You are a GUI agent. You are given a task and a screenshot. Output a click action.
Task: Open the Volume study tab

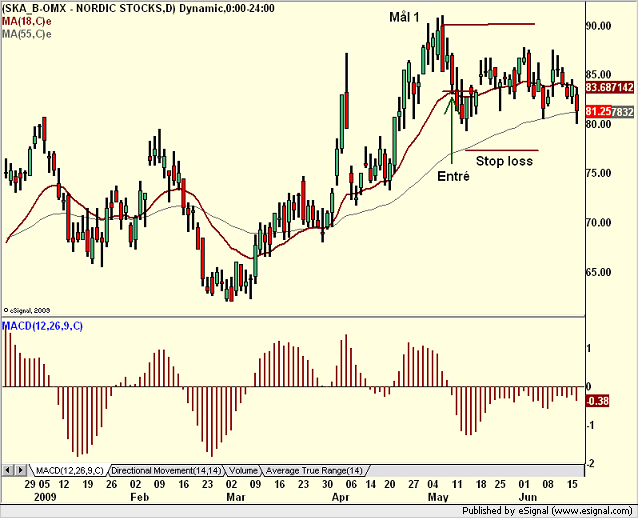click(243, 471)
